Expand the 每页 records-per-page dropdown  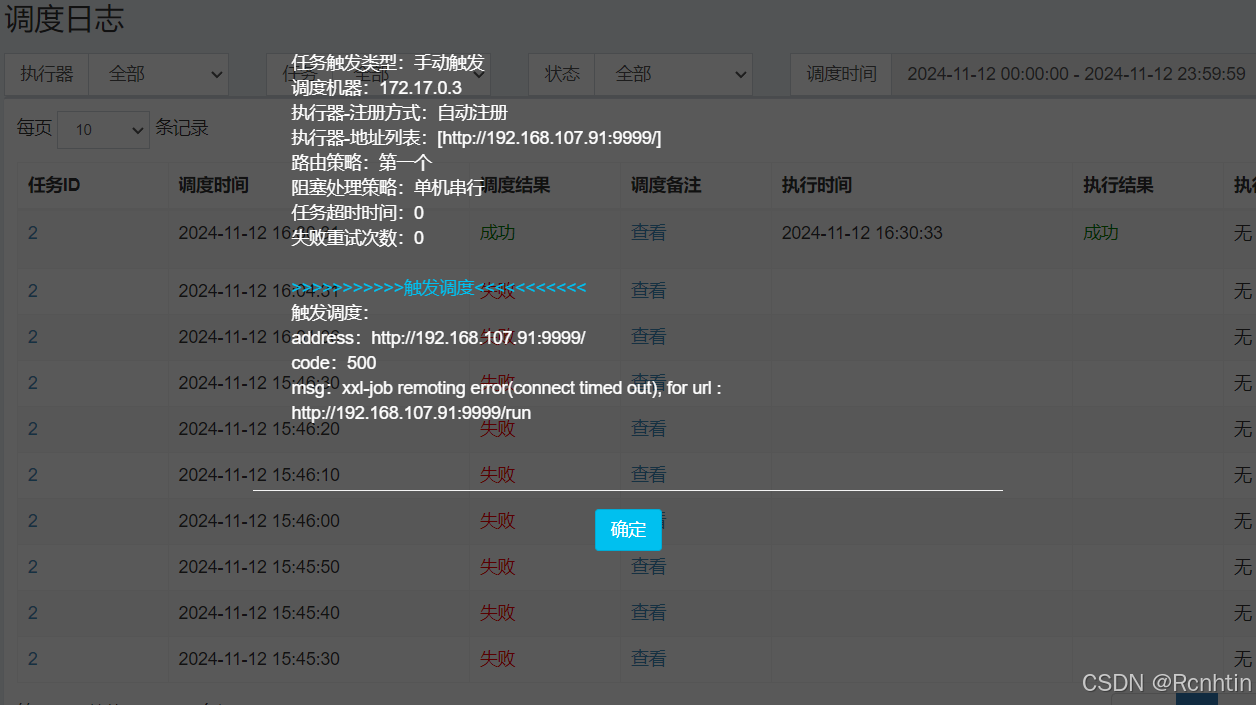tap(103, 129)
